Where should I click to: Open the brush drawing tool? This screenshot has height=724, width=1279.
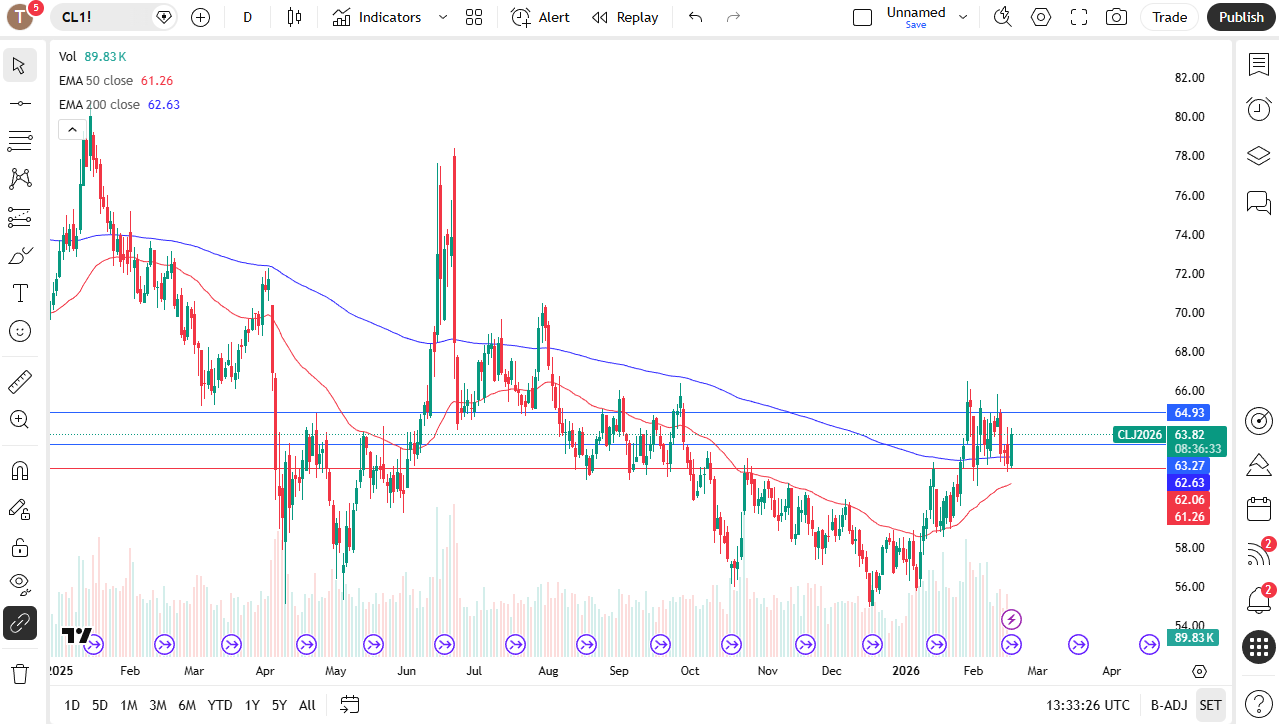coord(19,255)
